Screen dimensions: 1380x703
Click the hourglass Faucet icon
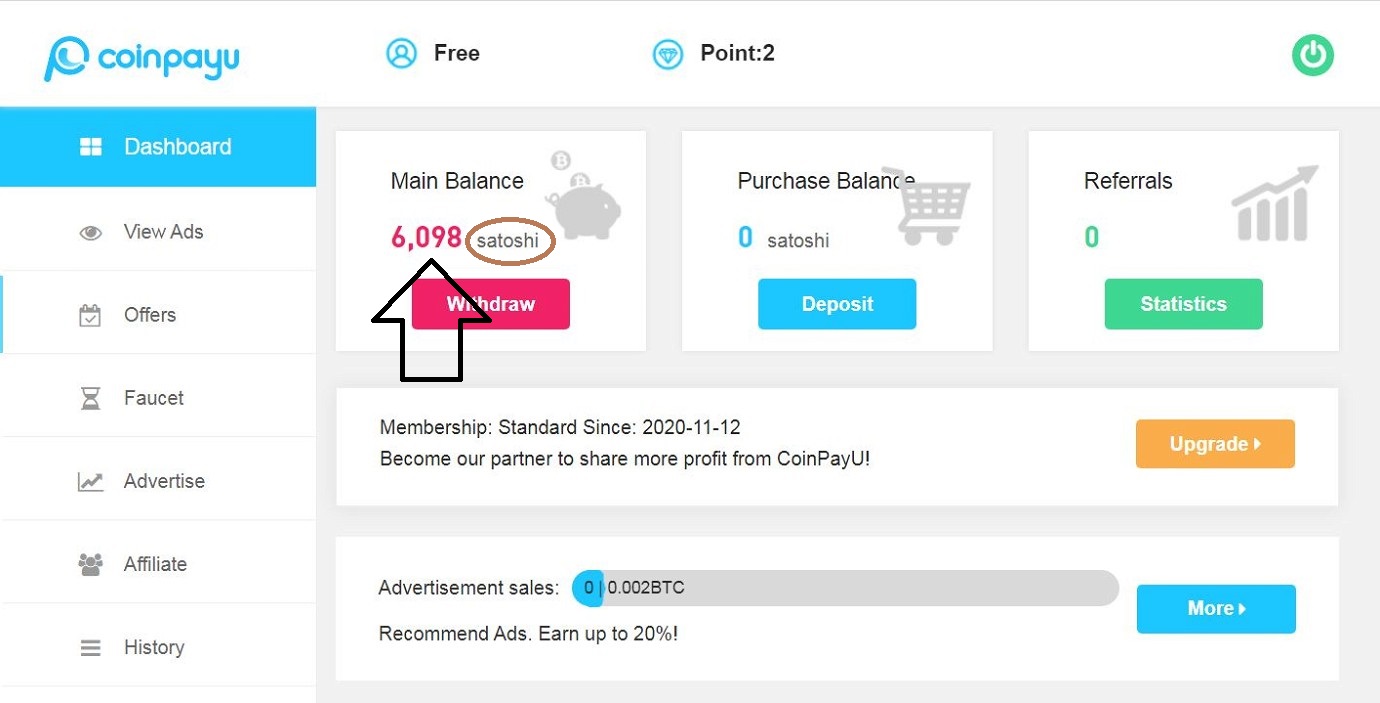[x=91, y=399]
